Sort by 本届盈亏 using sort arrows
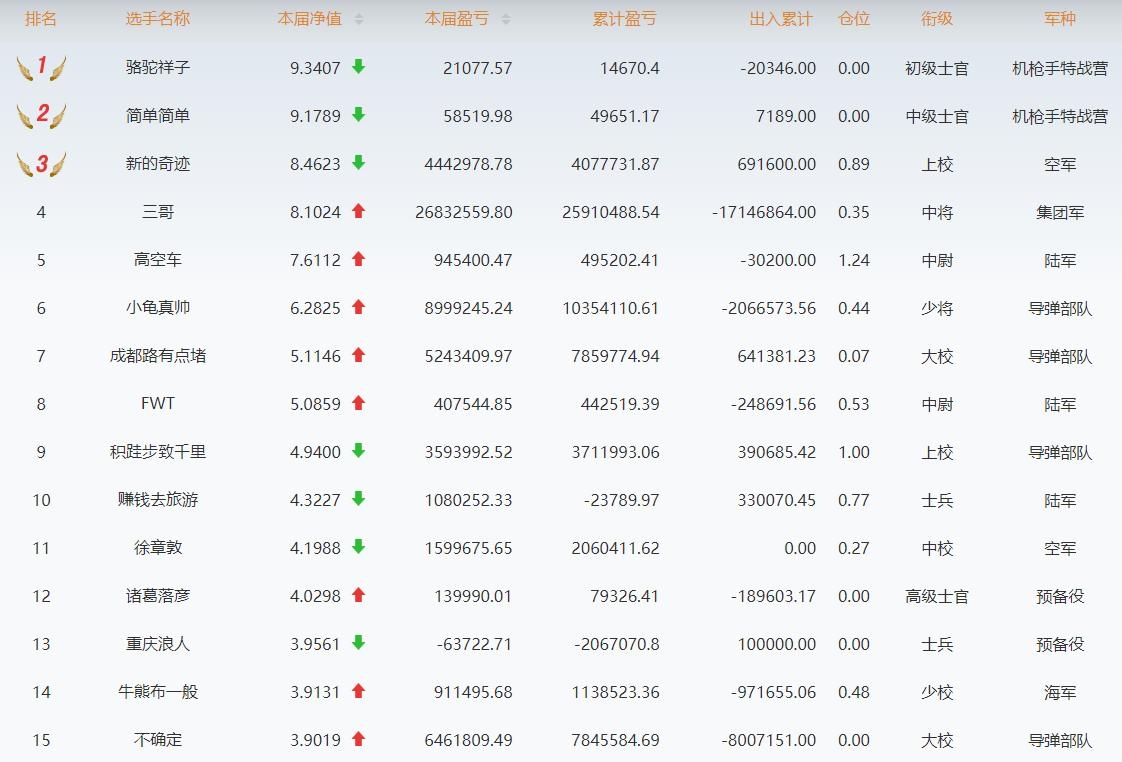1122x762 pixels. pos(505,19)
